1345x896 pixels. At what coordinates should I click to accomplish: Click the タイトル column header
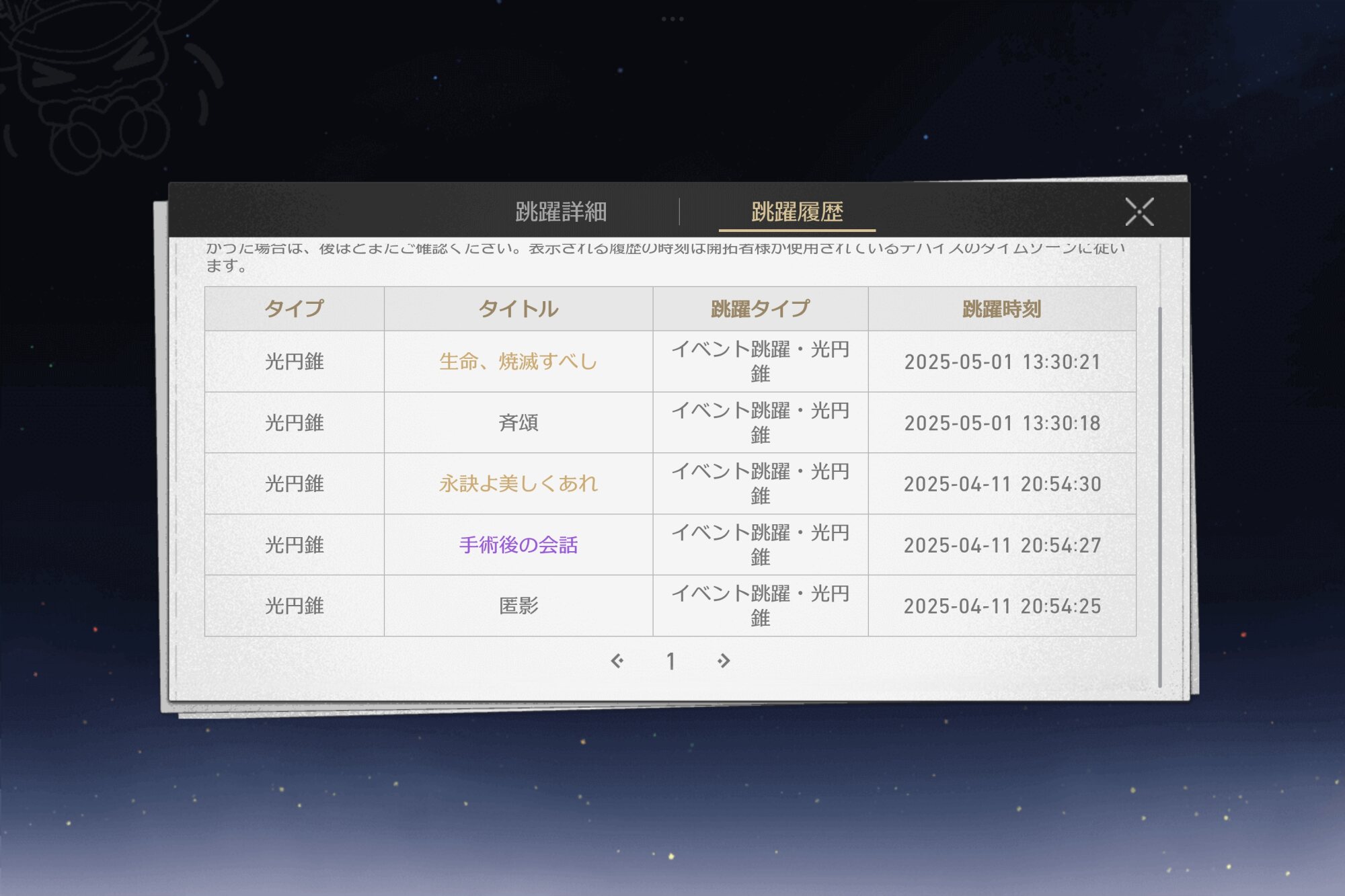pos(518,309)
